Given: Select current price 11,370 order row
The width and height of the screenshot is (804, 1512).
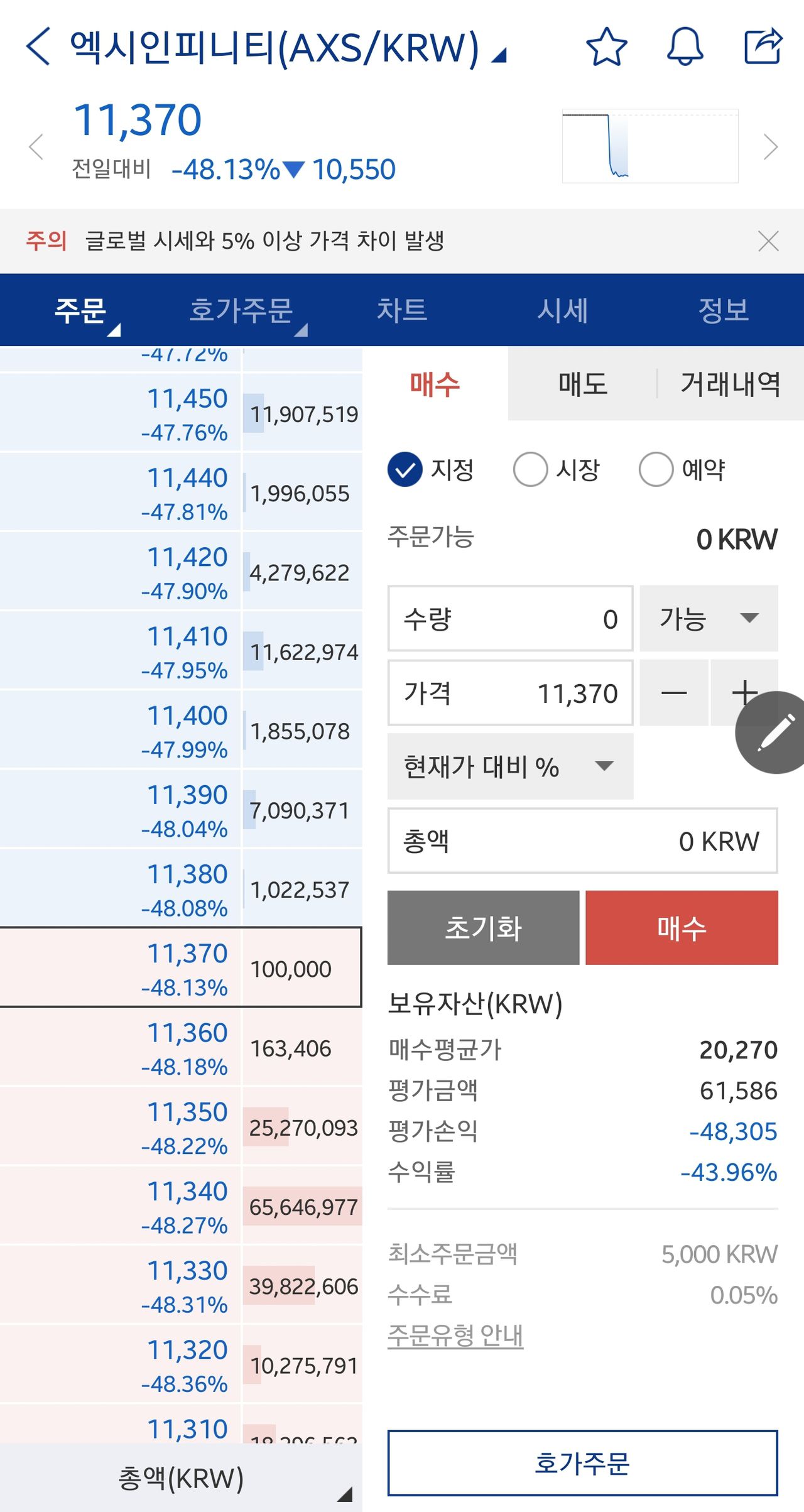Looking at the screenshot, I should click(181, 968).
